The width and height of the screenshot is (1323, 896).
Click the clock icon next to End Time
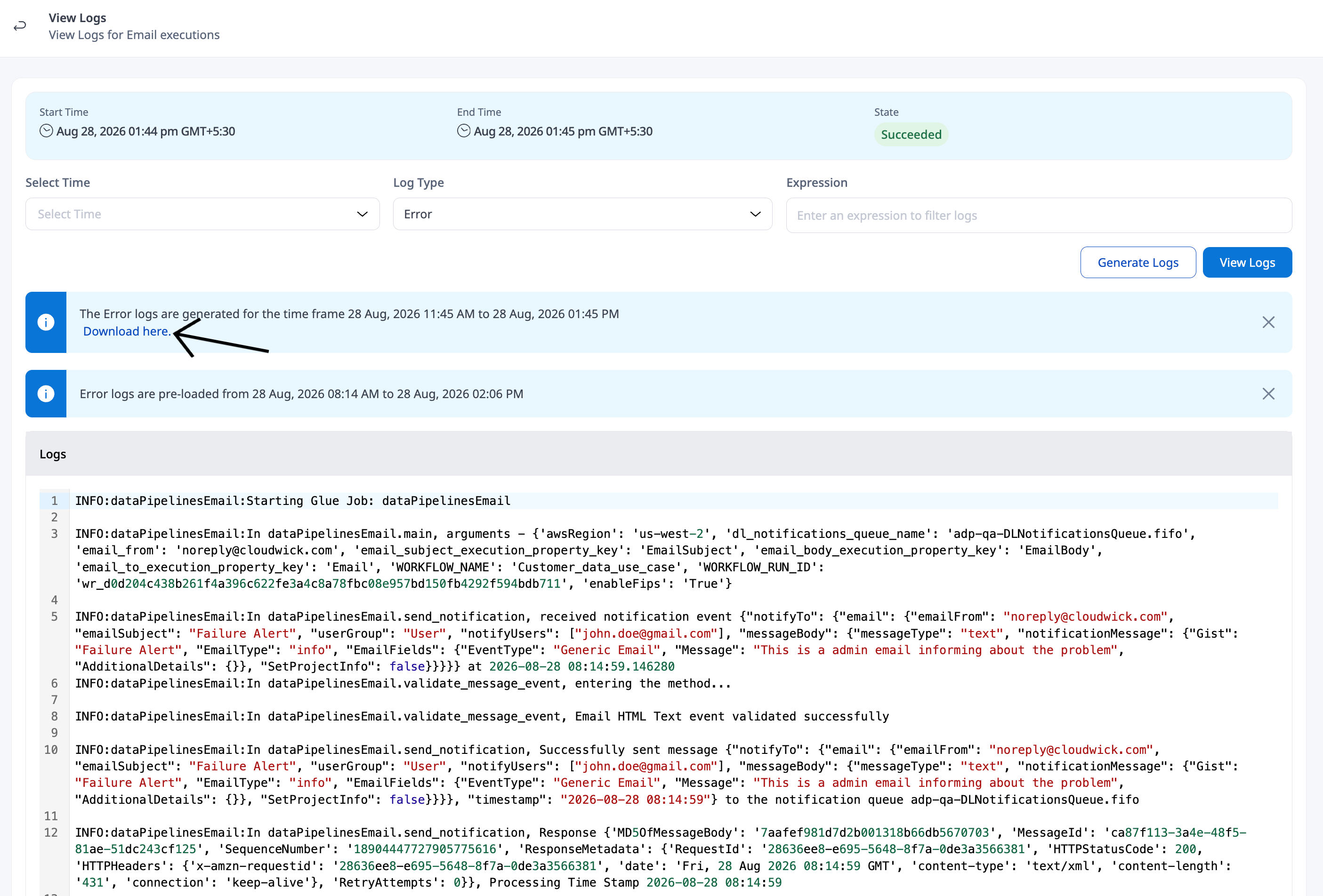[x=464, y=131]
